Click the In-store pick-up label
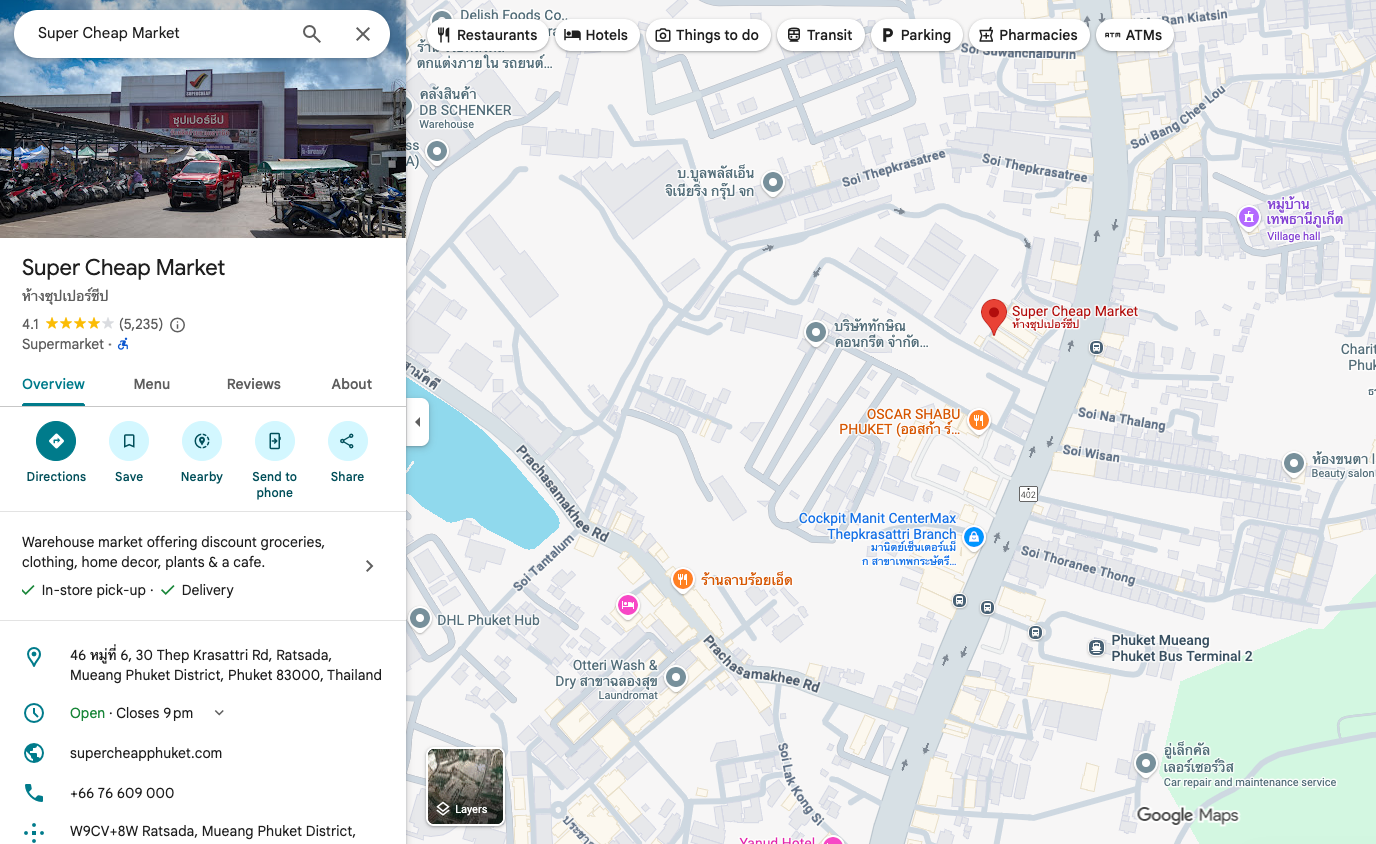The height and width of the screenshot is (844, 1376). point(93,590)
